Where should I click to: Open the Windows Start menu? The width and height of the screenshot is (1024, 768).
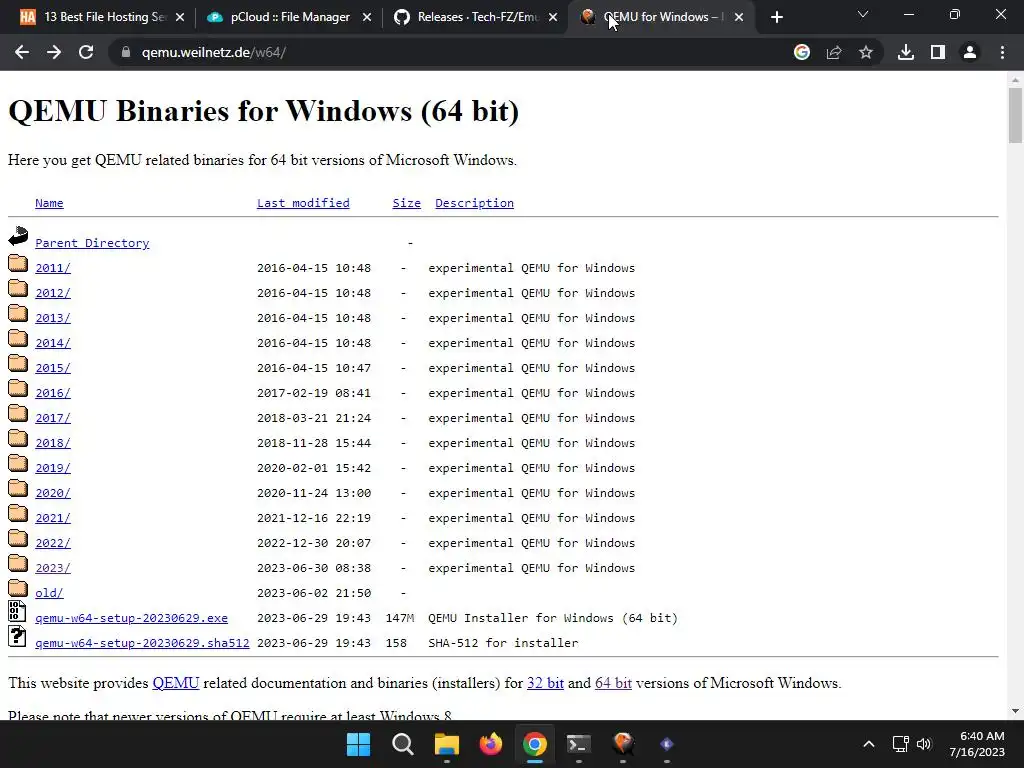[359, 744]
